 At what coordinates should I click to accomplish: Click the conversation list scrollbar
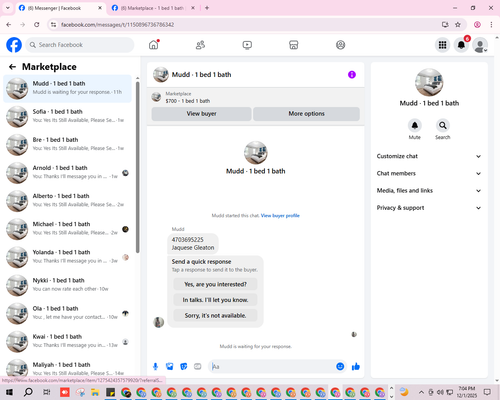click(x=137, y=167)
